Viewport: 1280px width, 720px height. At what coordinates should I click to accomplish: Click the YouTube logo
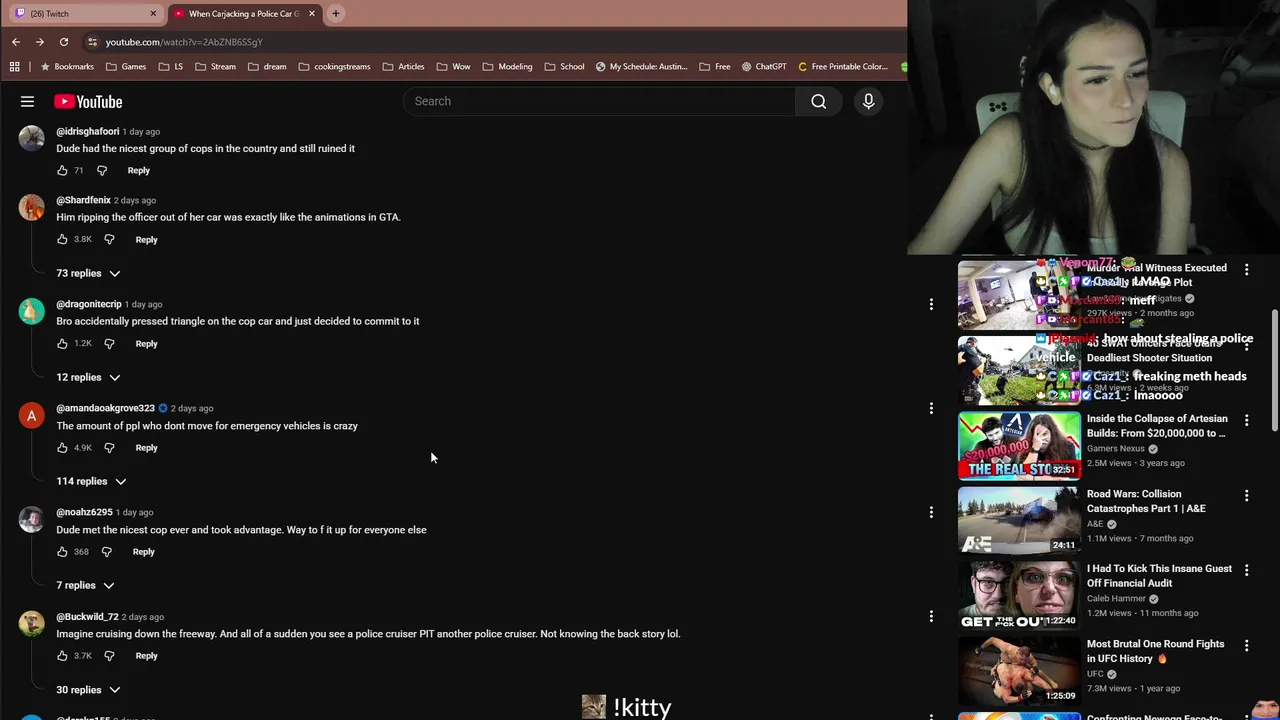(x=88, y=101)
